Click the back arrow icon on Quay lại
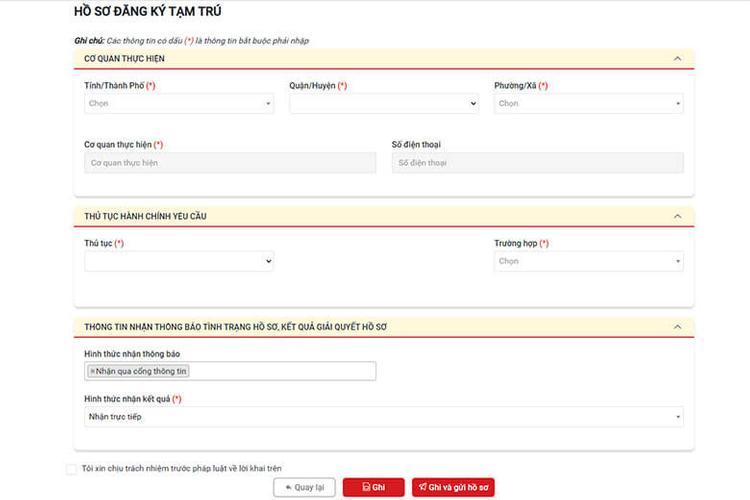Image resolution: width=750 pixels, height=500 pixels. 287,488
